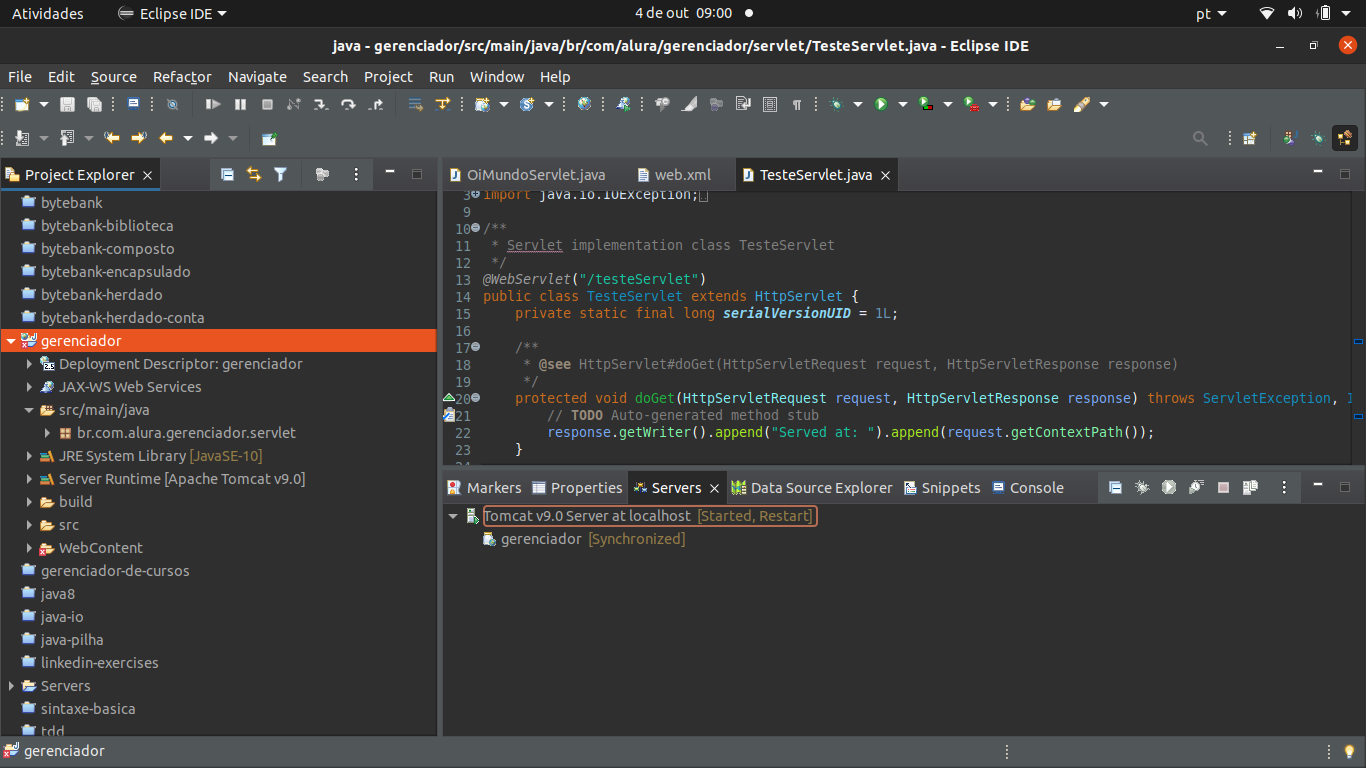The width and height of the screenshot is (1366, 768).
Task: Click the green Run button icon
Action: tap(881, 104)
